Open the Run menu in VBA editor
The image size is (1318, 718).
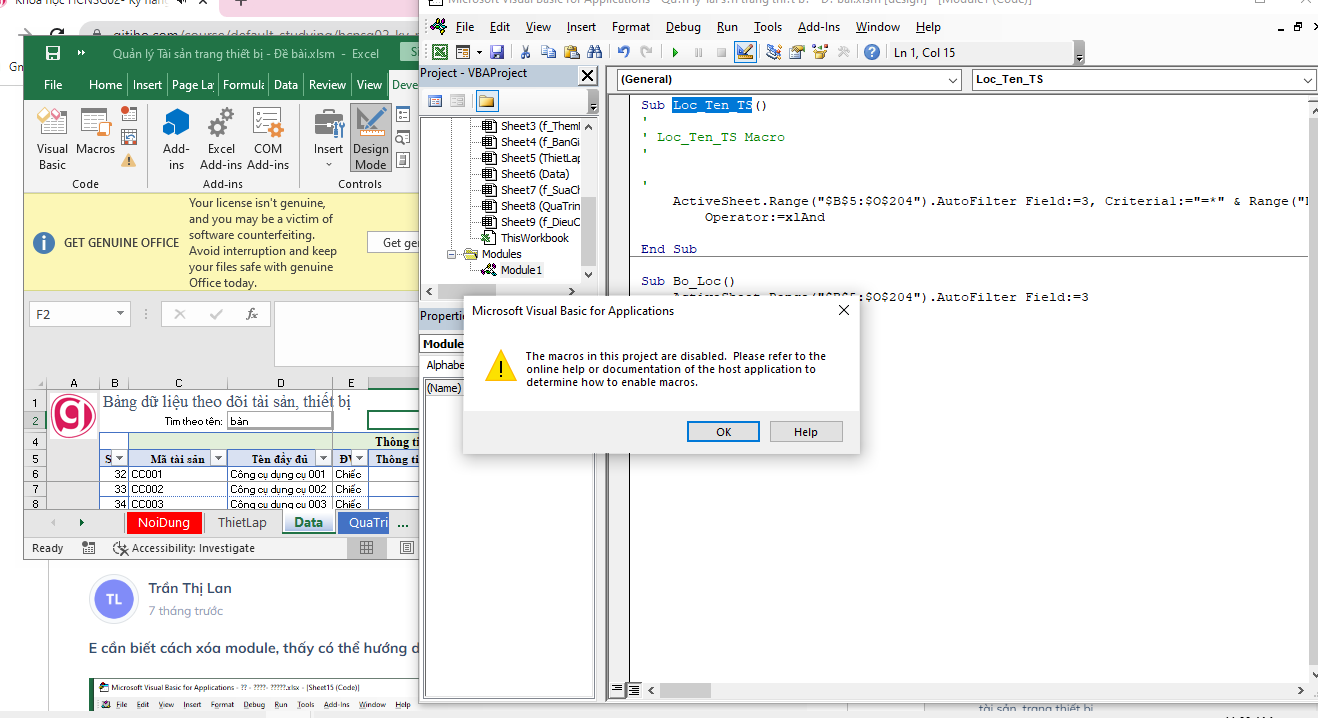pos(727,27)
